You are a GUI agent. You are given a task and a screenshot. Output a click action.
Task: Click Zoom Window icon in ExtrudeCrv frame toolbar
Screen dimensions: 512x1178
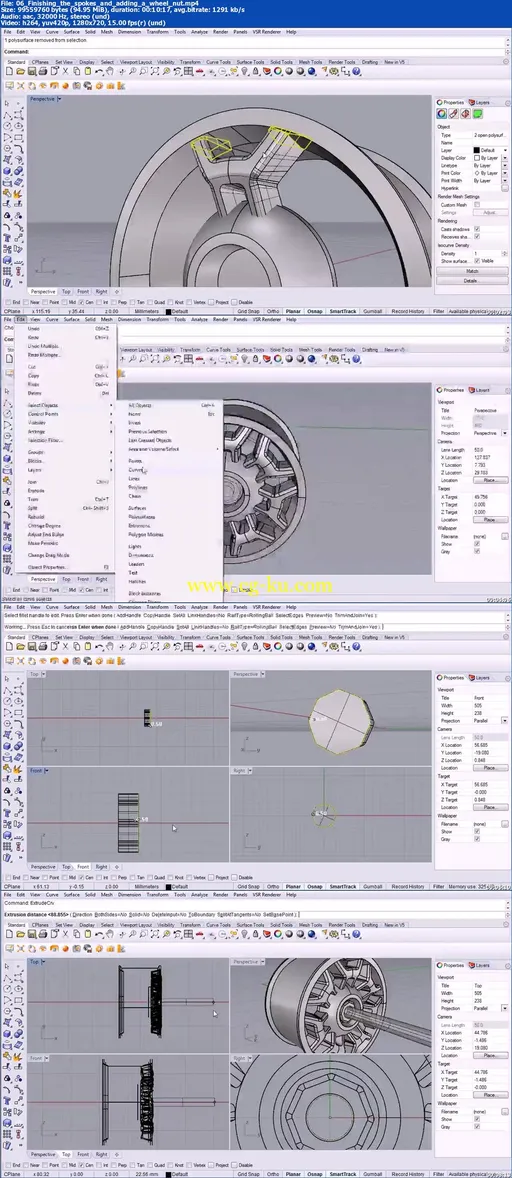143,933
